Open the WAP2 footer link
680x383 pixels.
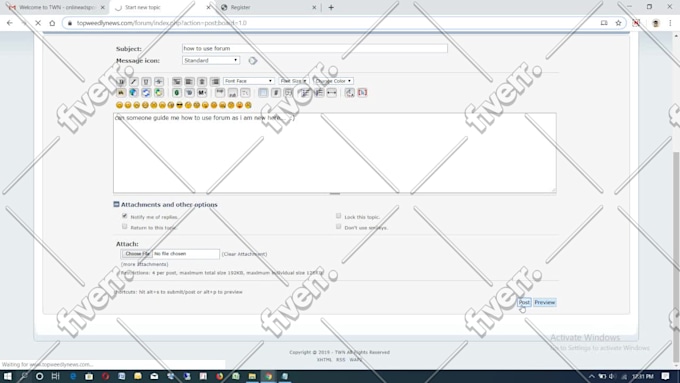tap(356, 360)
